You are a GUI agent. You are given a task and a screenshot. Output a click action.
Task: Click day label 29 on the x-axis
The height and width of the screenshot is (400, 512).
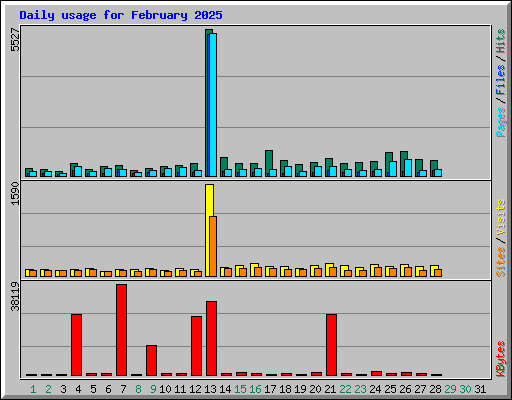pyautogui.click(x=450, y=389)
